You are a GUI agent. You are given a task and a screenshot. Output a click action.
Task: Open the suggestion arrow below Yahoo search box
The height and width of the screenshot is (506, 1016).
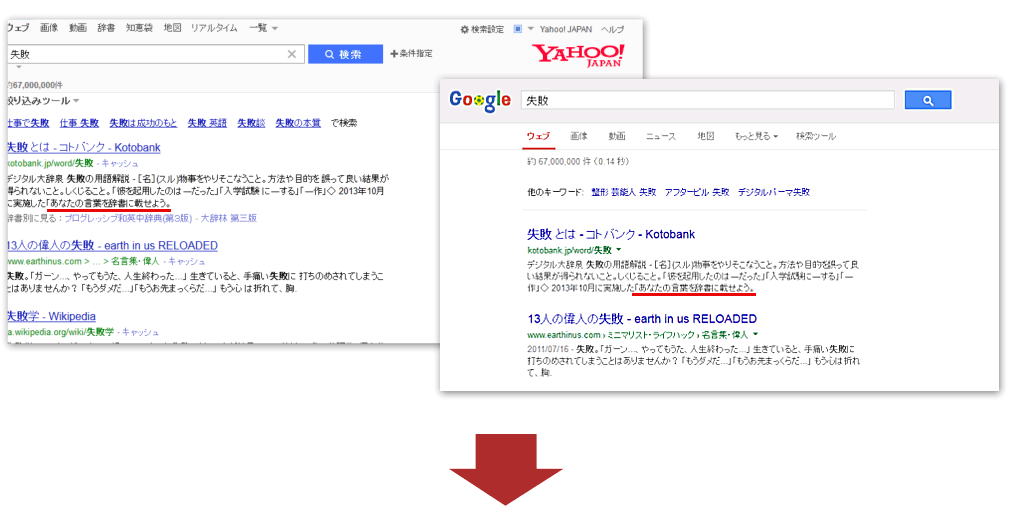click(x=19, y=67)
